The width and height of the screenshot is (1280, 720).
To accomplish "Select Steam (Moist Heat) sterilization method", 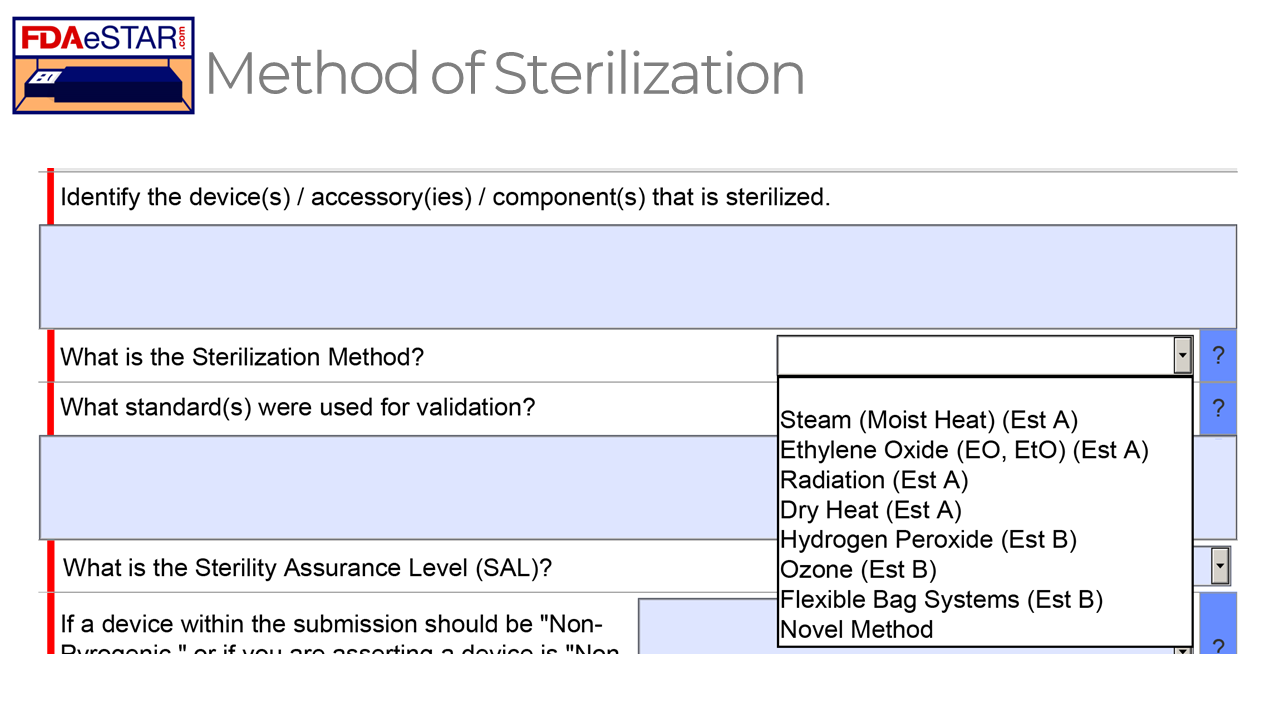I will pyautogui.click(x=928, y=420).
